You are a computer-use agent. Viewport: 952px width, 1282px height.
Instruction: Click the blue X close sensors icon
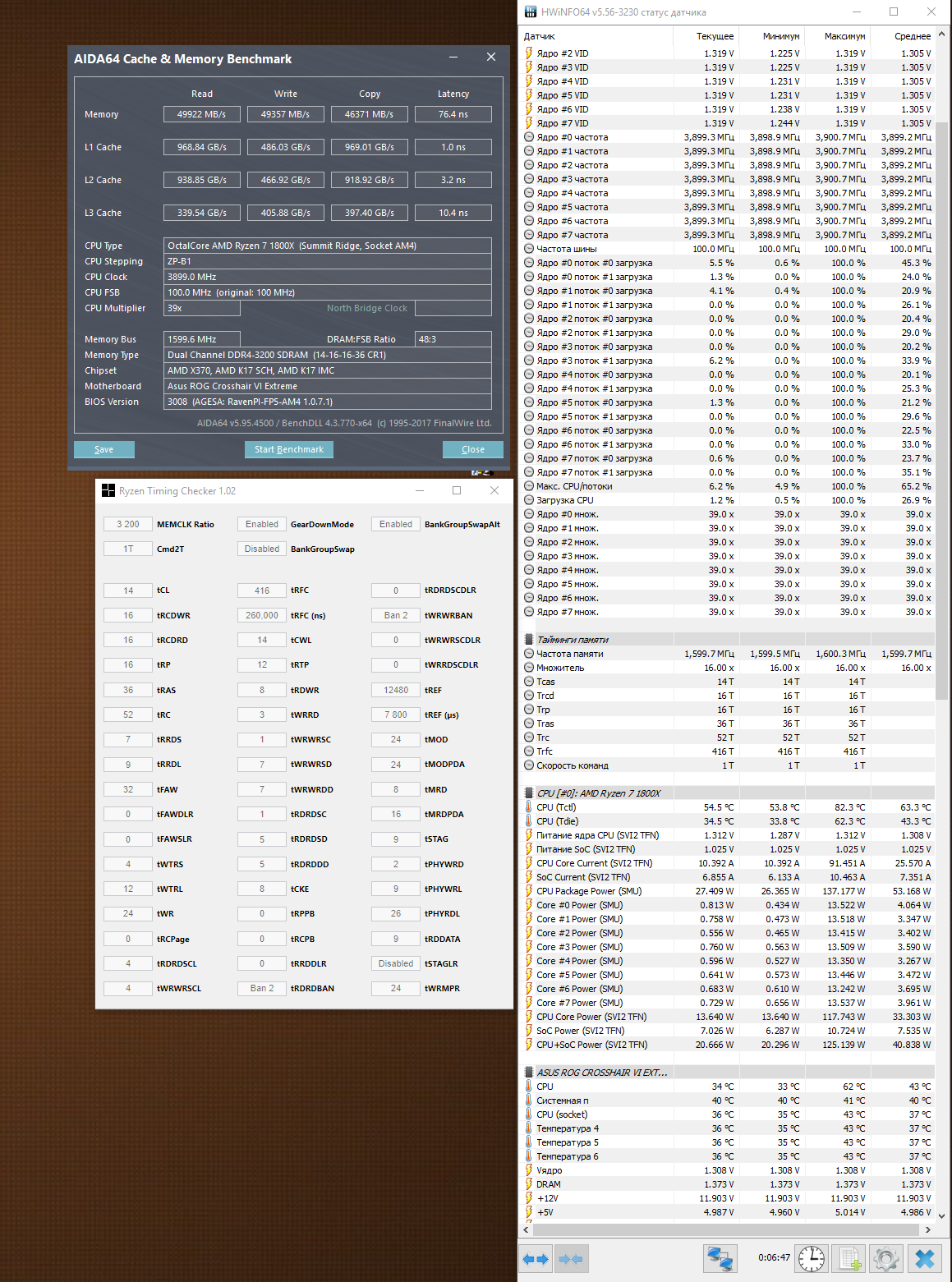925,1258
